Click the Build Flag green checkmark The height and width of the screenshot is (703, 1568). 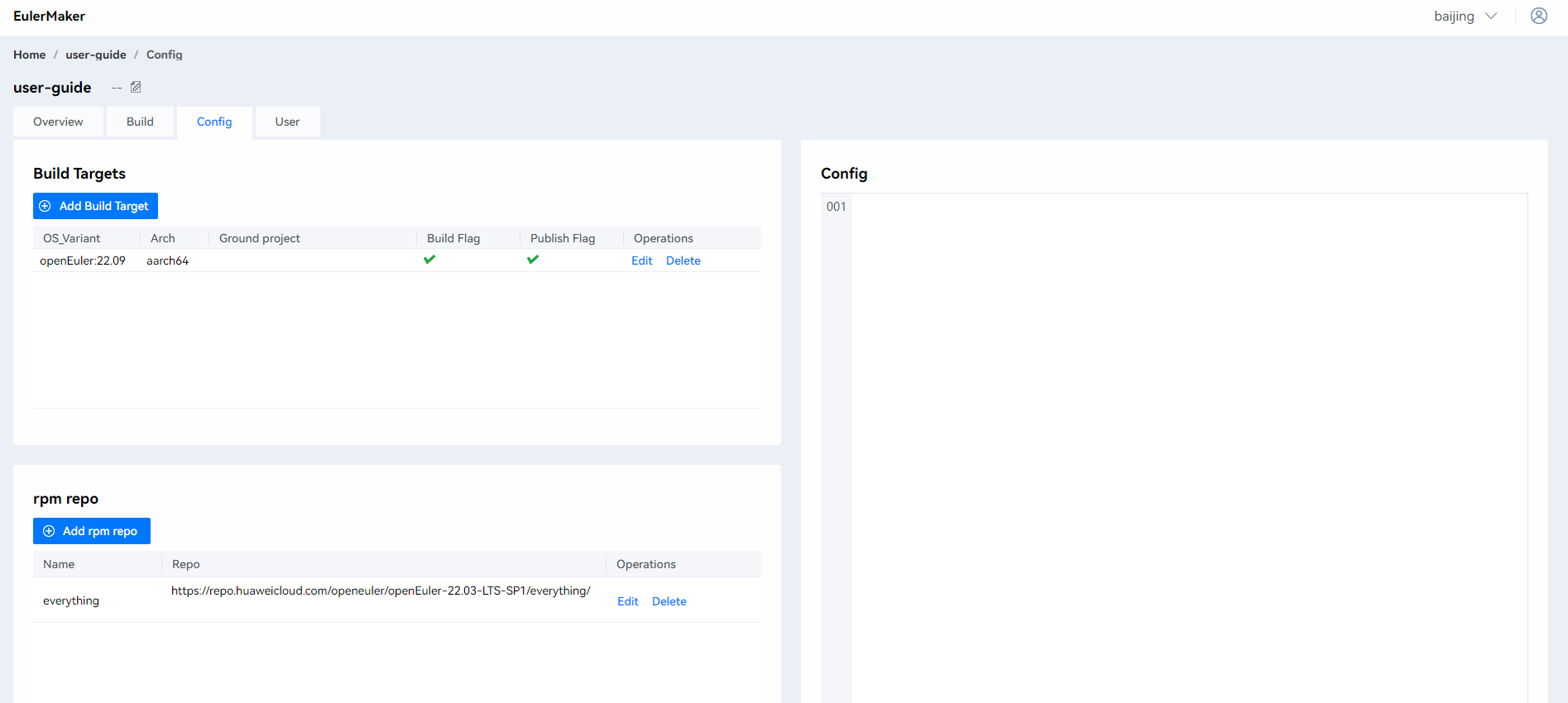click(x=429, y=260)
